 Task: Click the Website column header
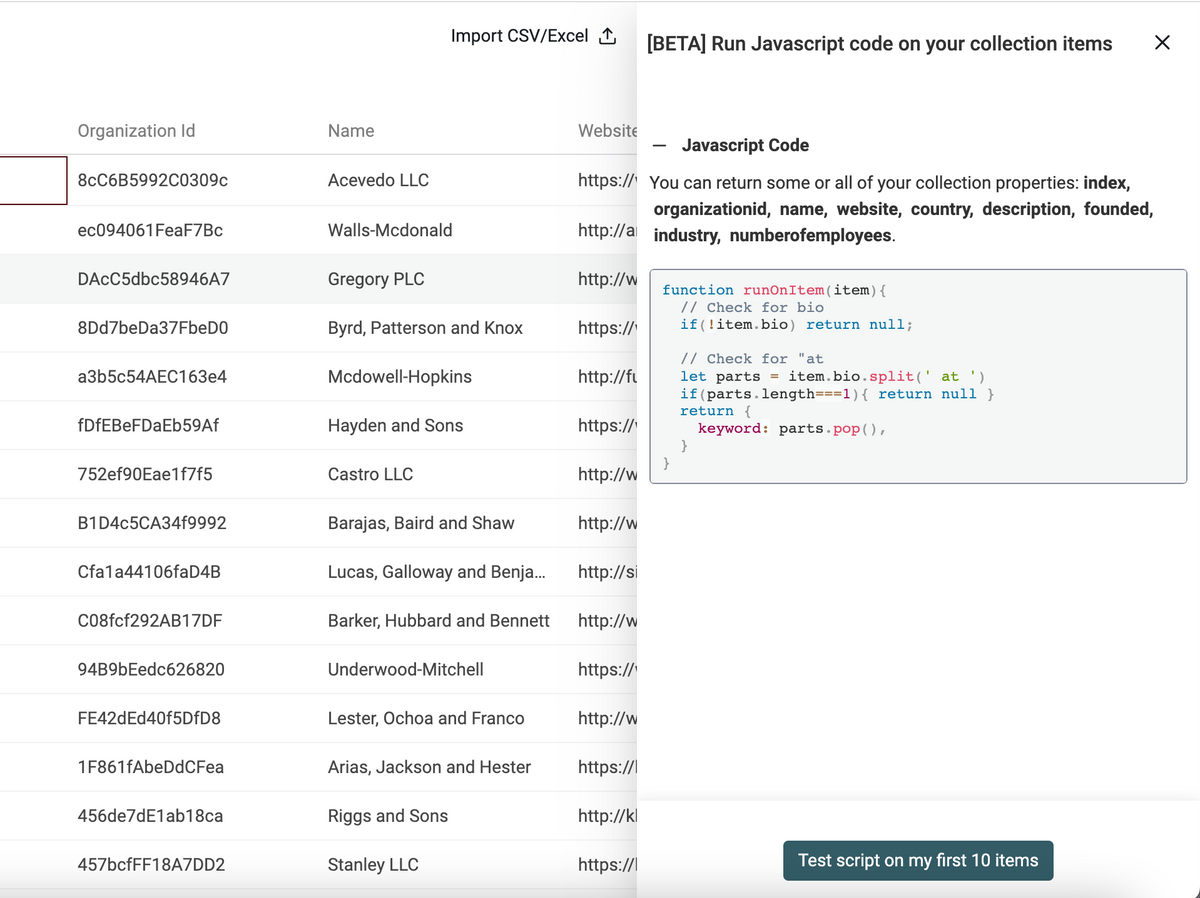[x=606, y=131]
